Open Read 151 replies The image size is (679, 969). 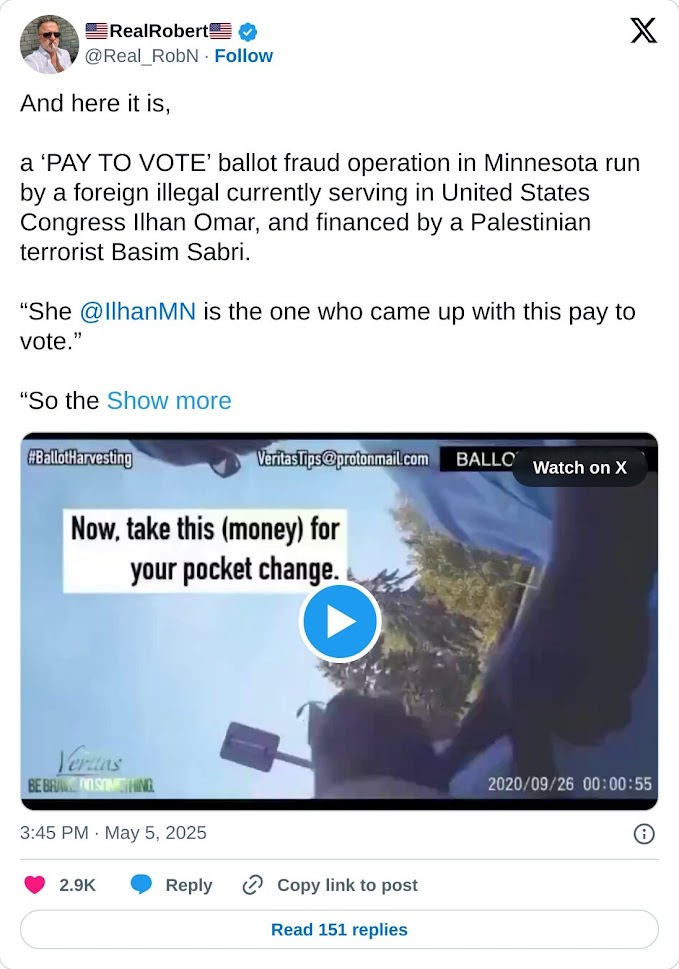click(x=339, y=929)
